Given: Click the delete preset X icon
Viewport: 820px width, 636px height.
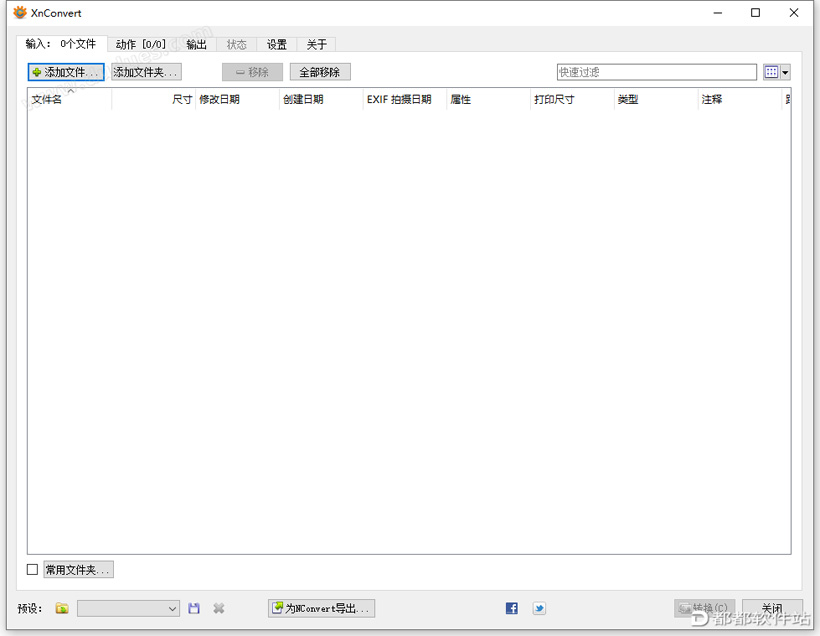Looking at the screenshot, I should click(219, 608).
